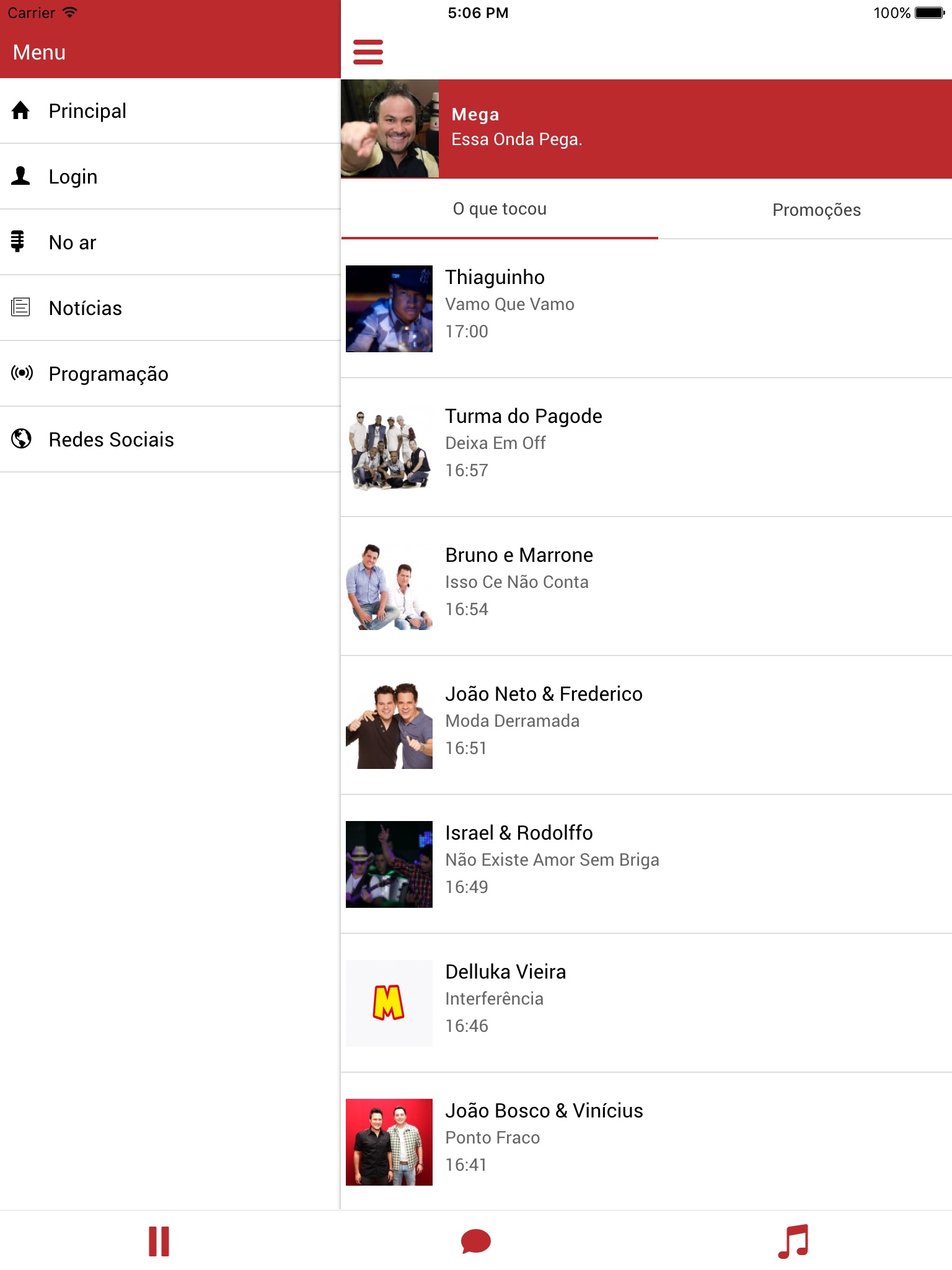The image size is (952, 1270).
Task: Tap the hamburger menu icon
Action: [368, 52]
